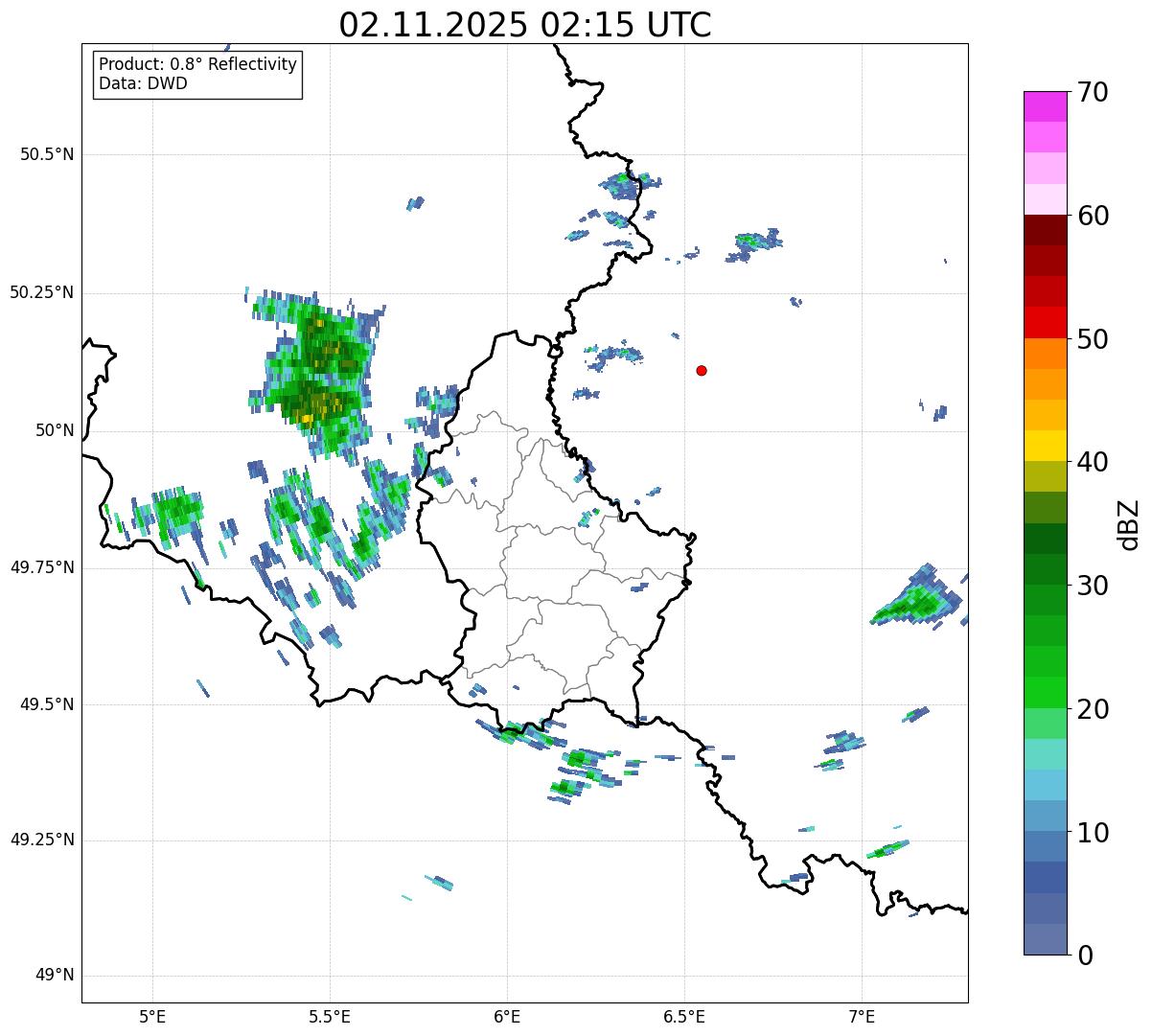
Task: Click the title 02.11.2025 02:15 UTC
Action: (x=525, y=25)
